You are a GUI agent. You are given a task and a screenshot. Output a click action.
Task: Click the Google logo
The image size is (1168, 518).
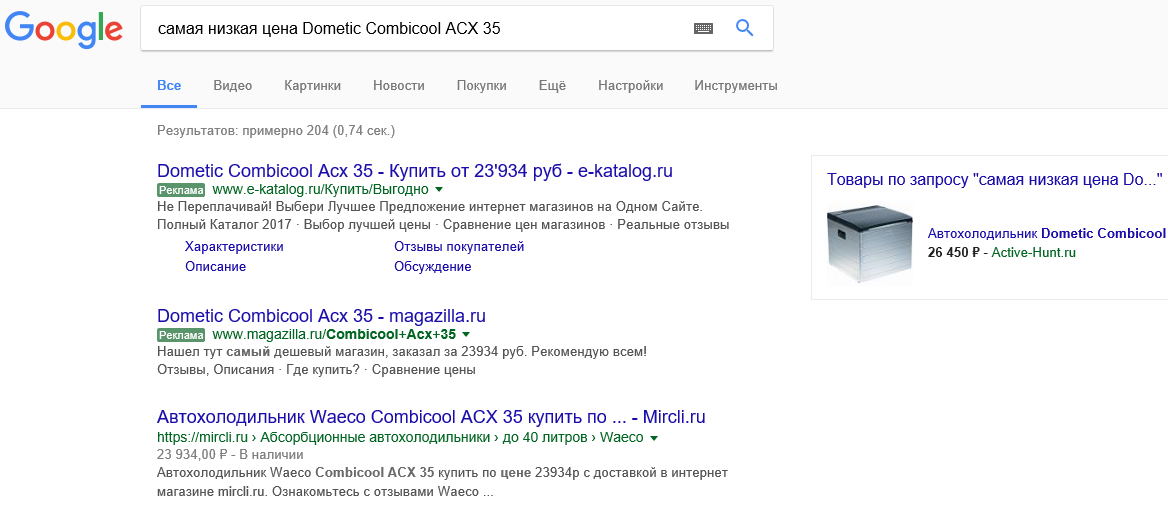pyautogui.click(x=63, y=29)
